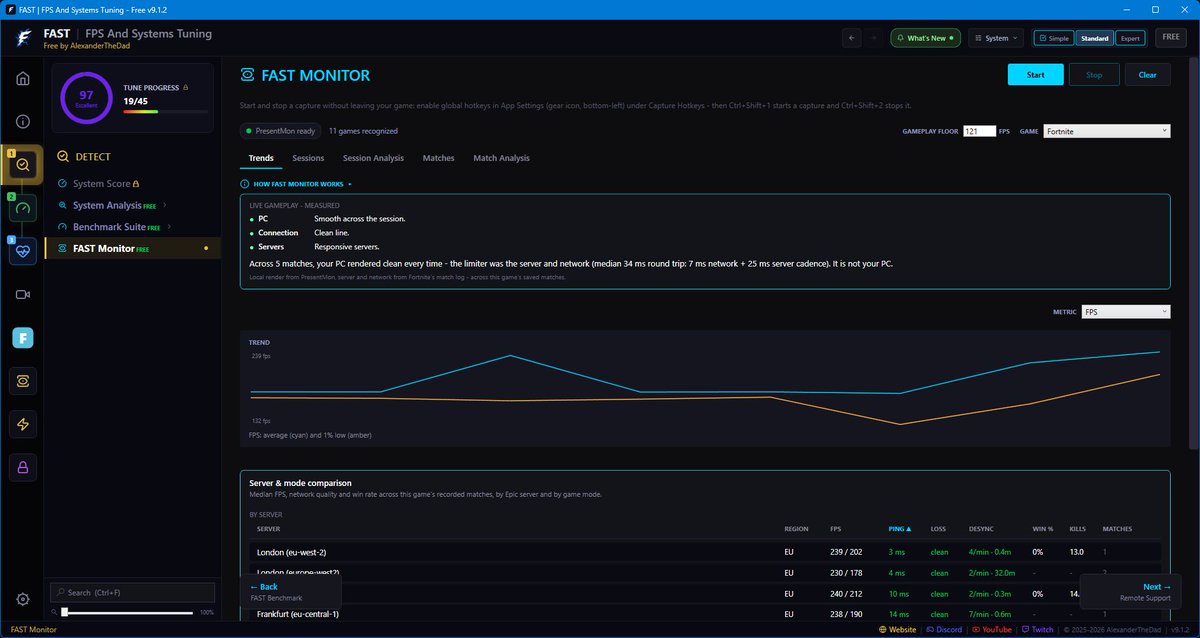Screen dimensions: 1200x638
Task: Open the purple lock sidebar icon
Action: click(x=22, y=467)
